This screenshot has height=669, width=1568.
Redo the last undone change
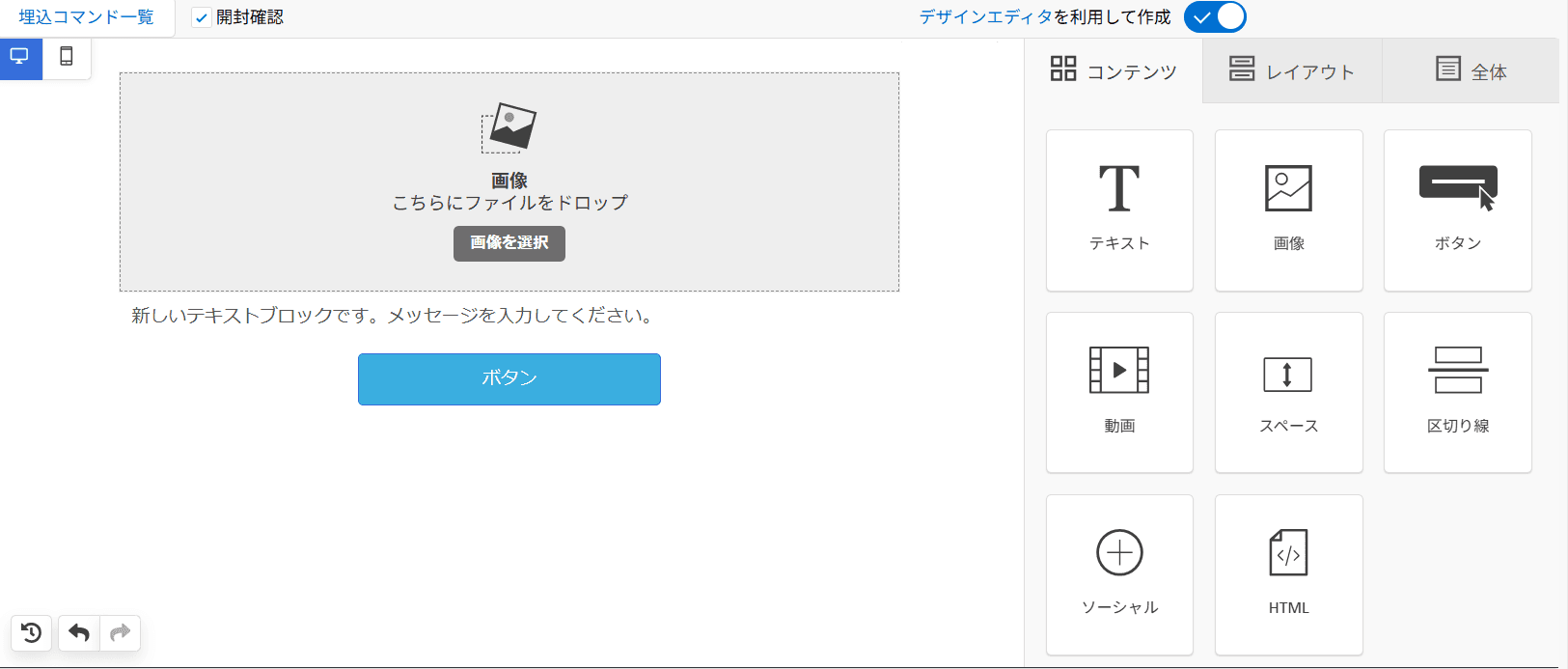click(x=120, y=633)
